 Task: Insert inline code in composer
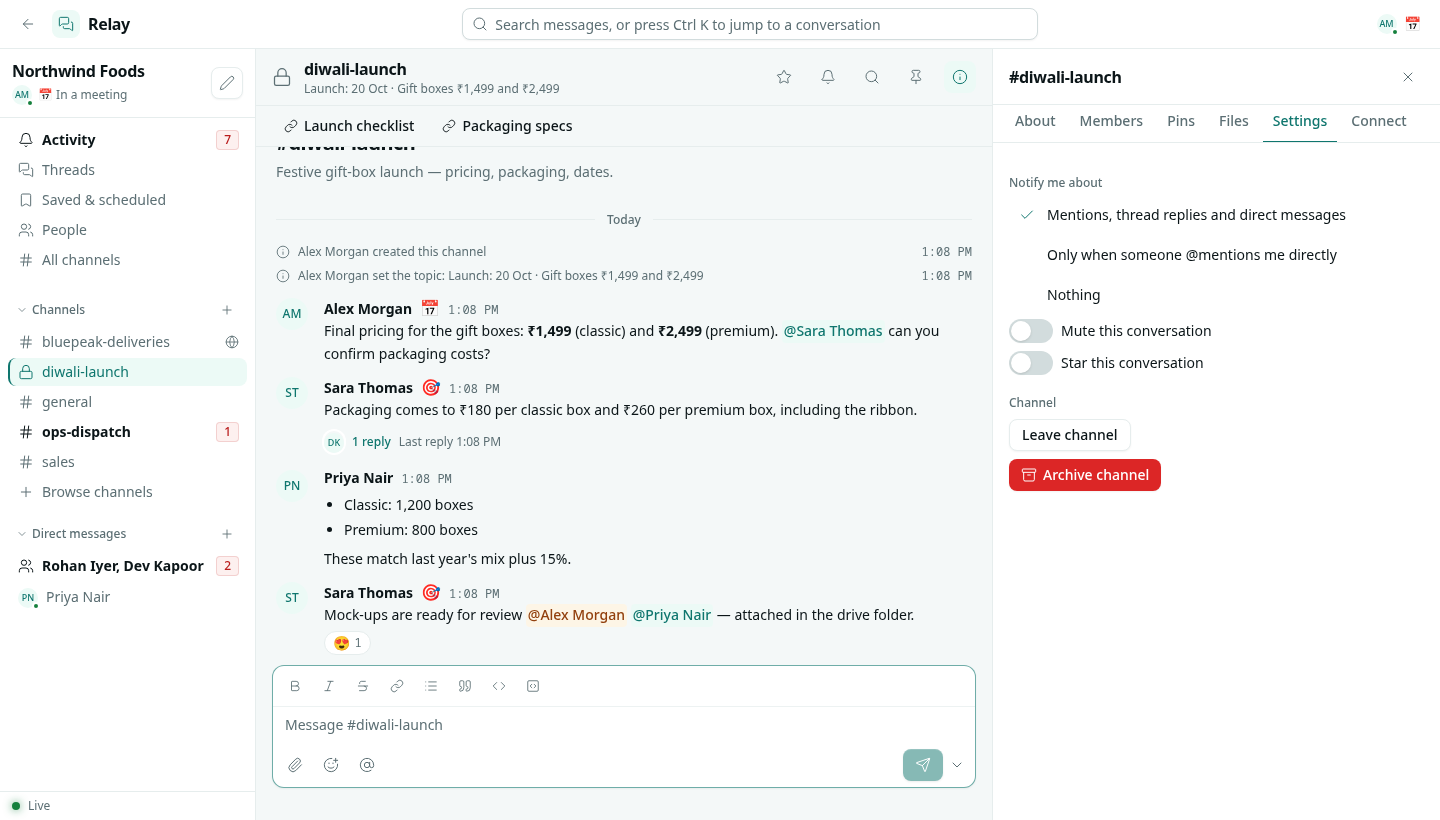tap(499, 686)
